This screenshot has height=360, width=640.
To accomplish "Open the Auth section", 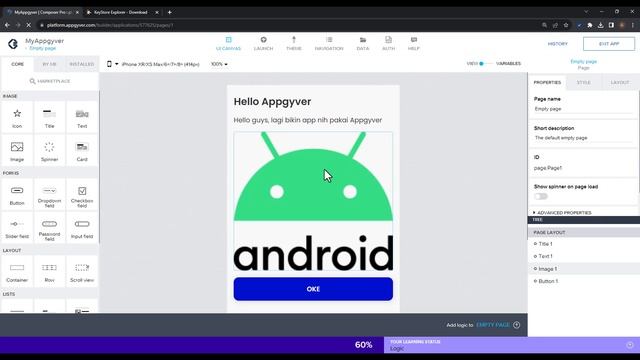I will (x=388, y=44).
